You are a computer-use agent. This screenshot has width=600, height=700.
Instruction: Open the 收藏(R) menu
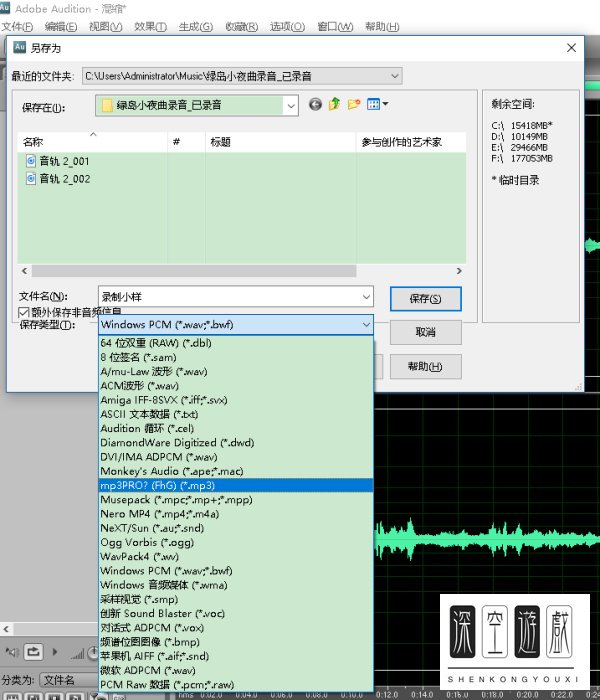(x=242, y=27)
